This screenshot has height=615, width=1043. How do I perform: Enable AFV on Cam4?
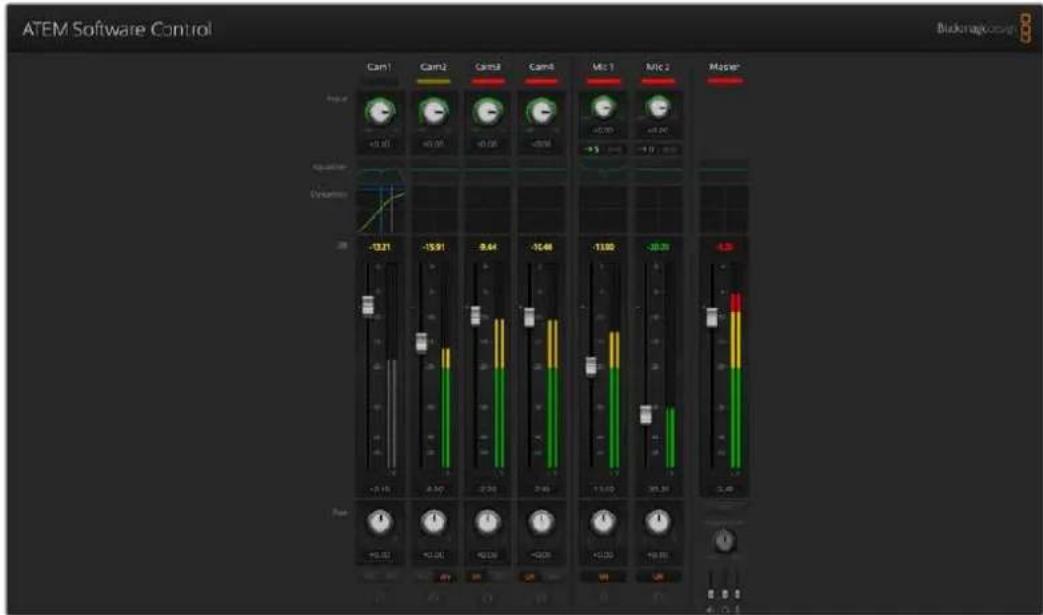click(553, 576)
